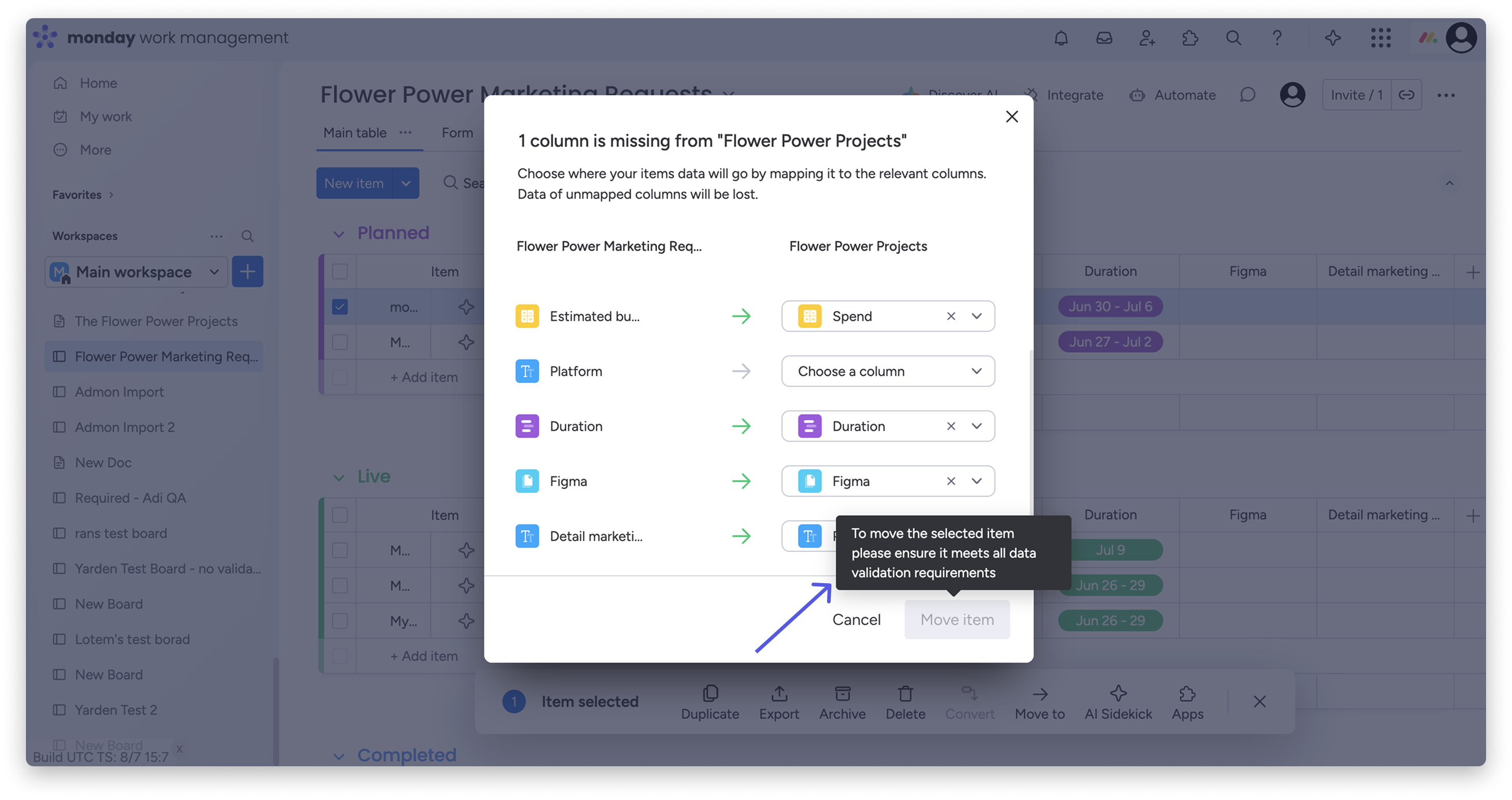
Task: Collapse the Planned group
Action: point(339,235)
